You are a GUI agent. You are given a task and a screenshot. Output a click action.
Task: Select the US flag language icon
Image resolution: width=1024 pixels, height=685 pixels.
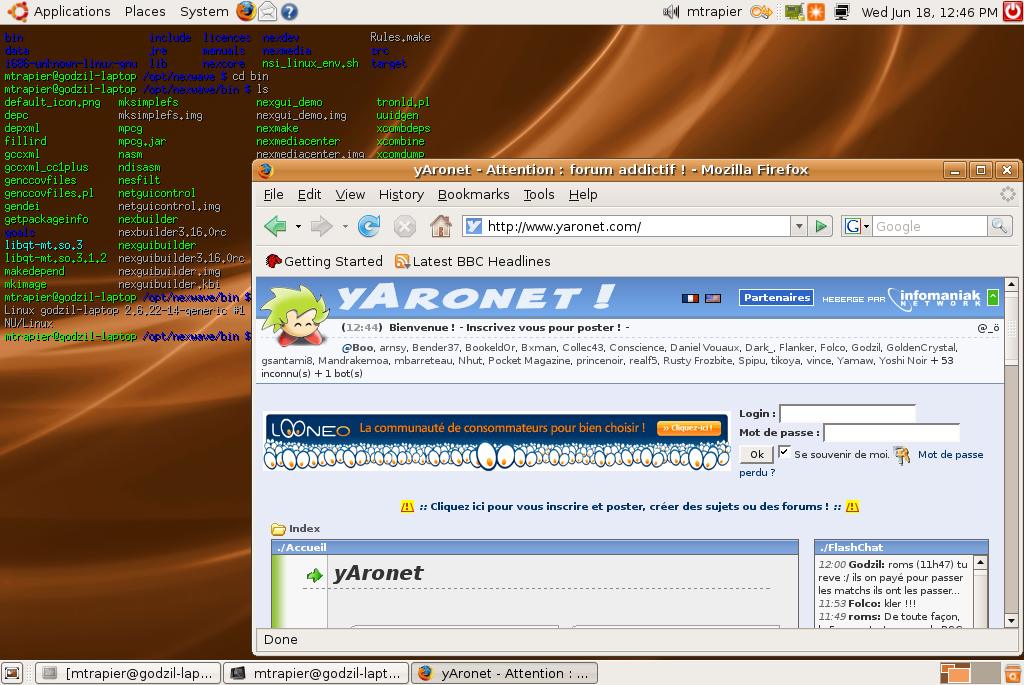pyautogui.click(x=713, y=298)
